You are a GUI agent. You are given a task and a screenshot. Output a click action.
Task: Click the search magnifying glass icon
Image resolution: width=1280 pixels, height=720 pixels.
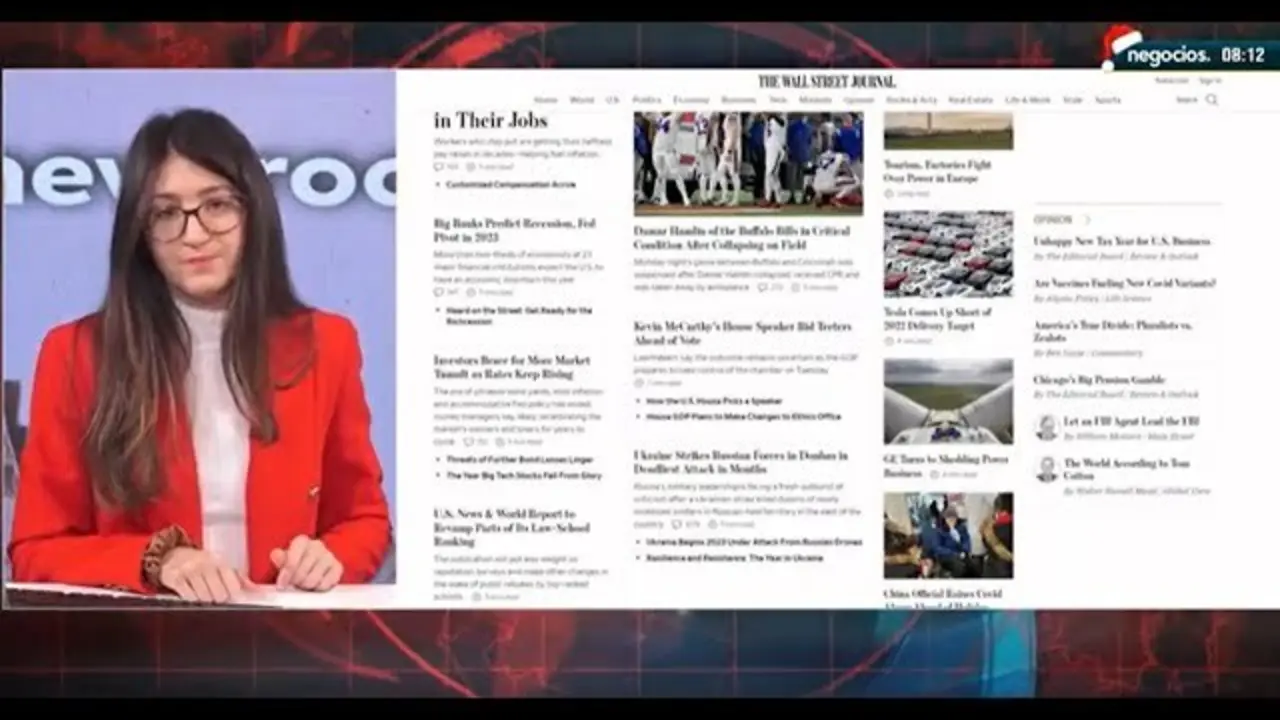pos(1212,100)
